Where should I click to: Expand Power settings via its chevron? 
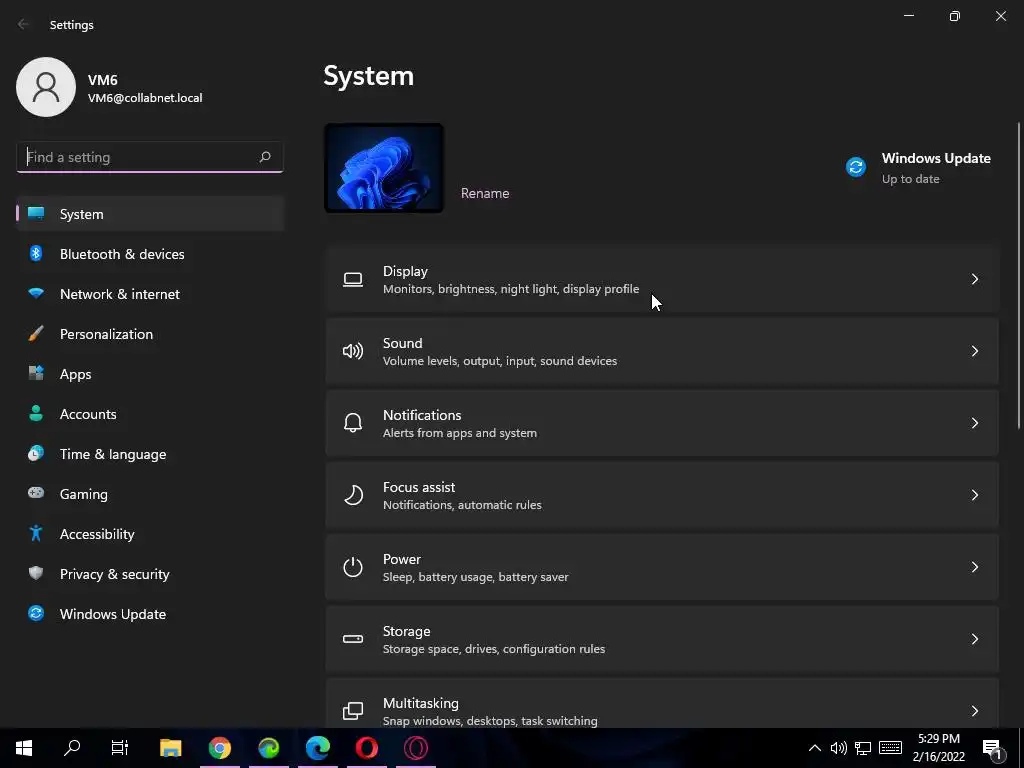(x=974, y=566)
